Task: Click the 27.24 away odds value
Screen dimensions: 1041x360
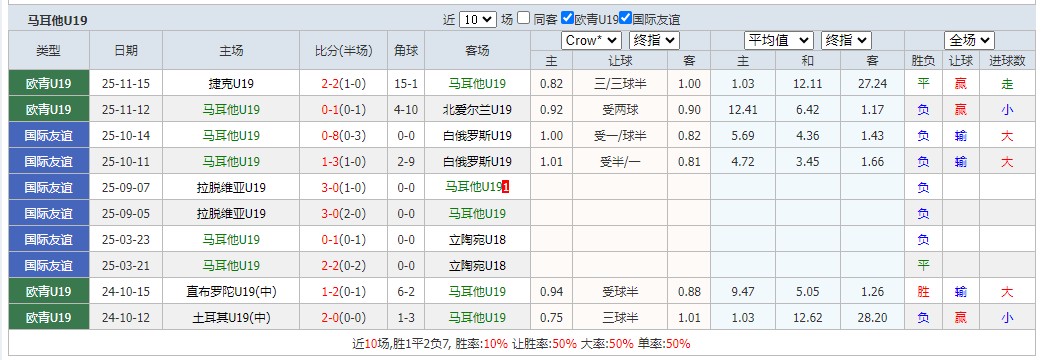Action: point(872,84)
